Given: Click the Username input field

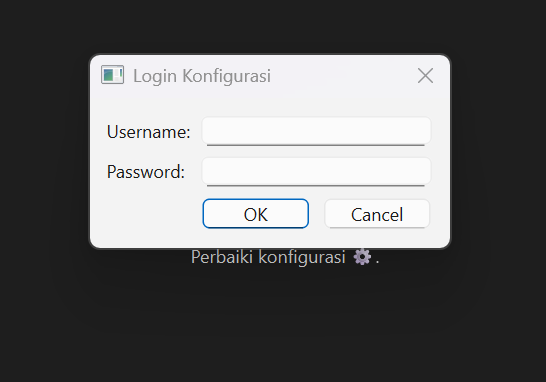Looking at the screenshot, I should pyautogui.click(x=316, y=131).
